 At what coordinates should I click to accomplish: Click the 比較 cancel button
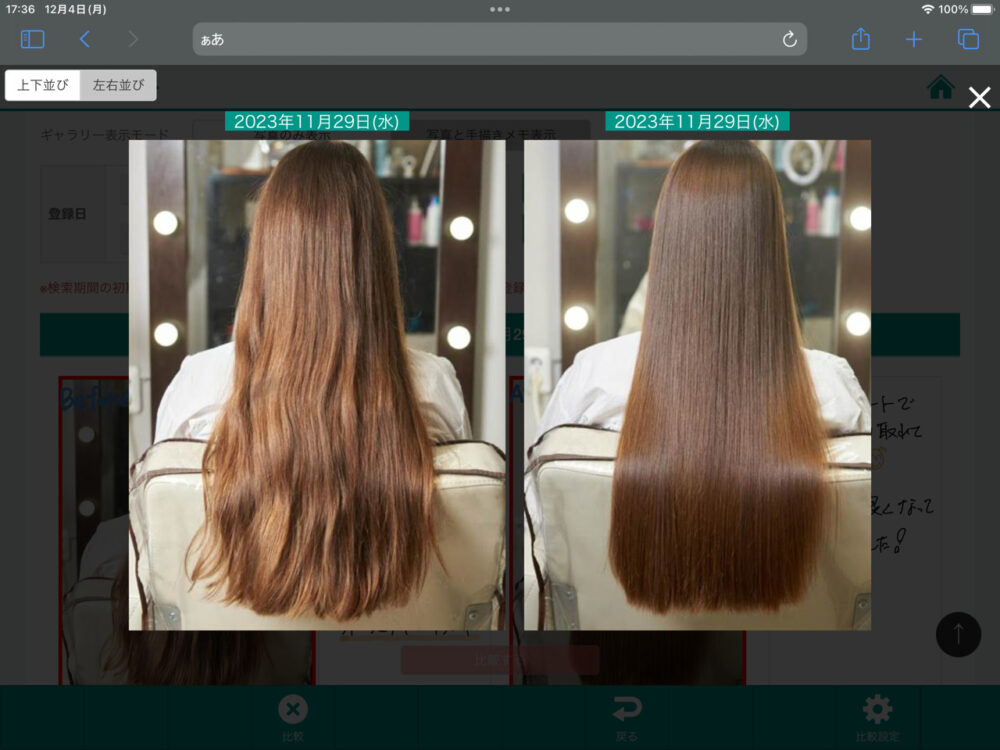pos(292,717)
